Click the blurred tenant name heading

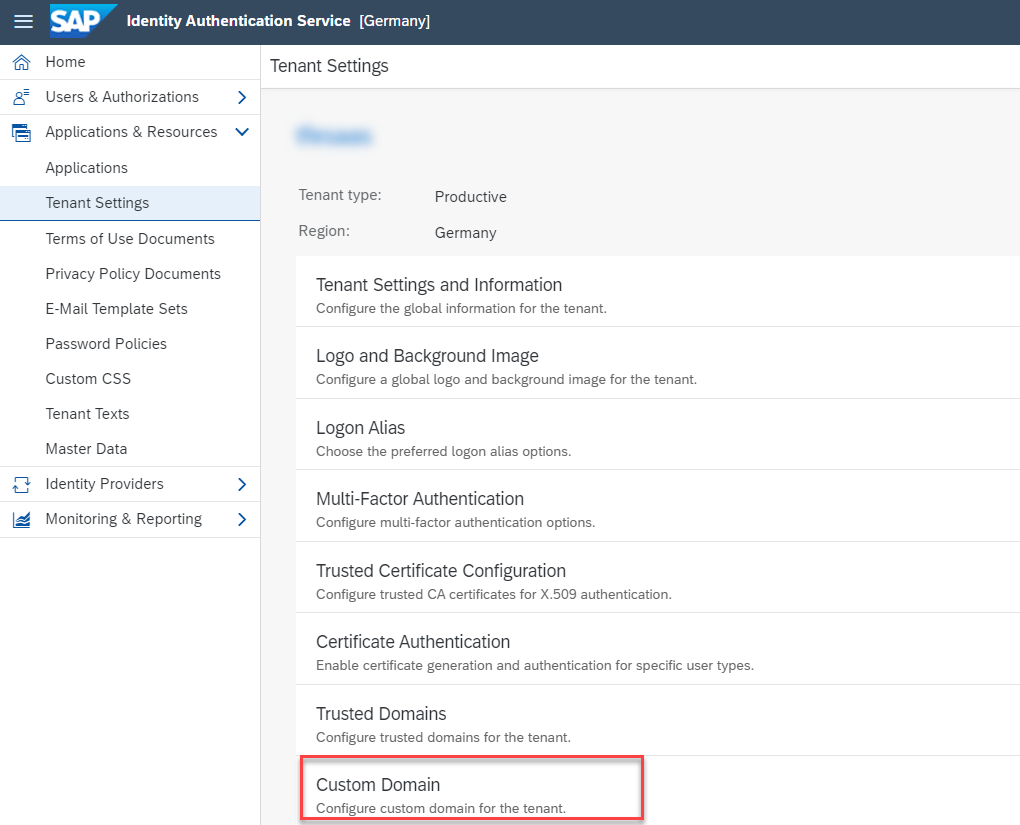334,136
